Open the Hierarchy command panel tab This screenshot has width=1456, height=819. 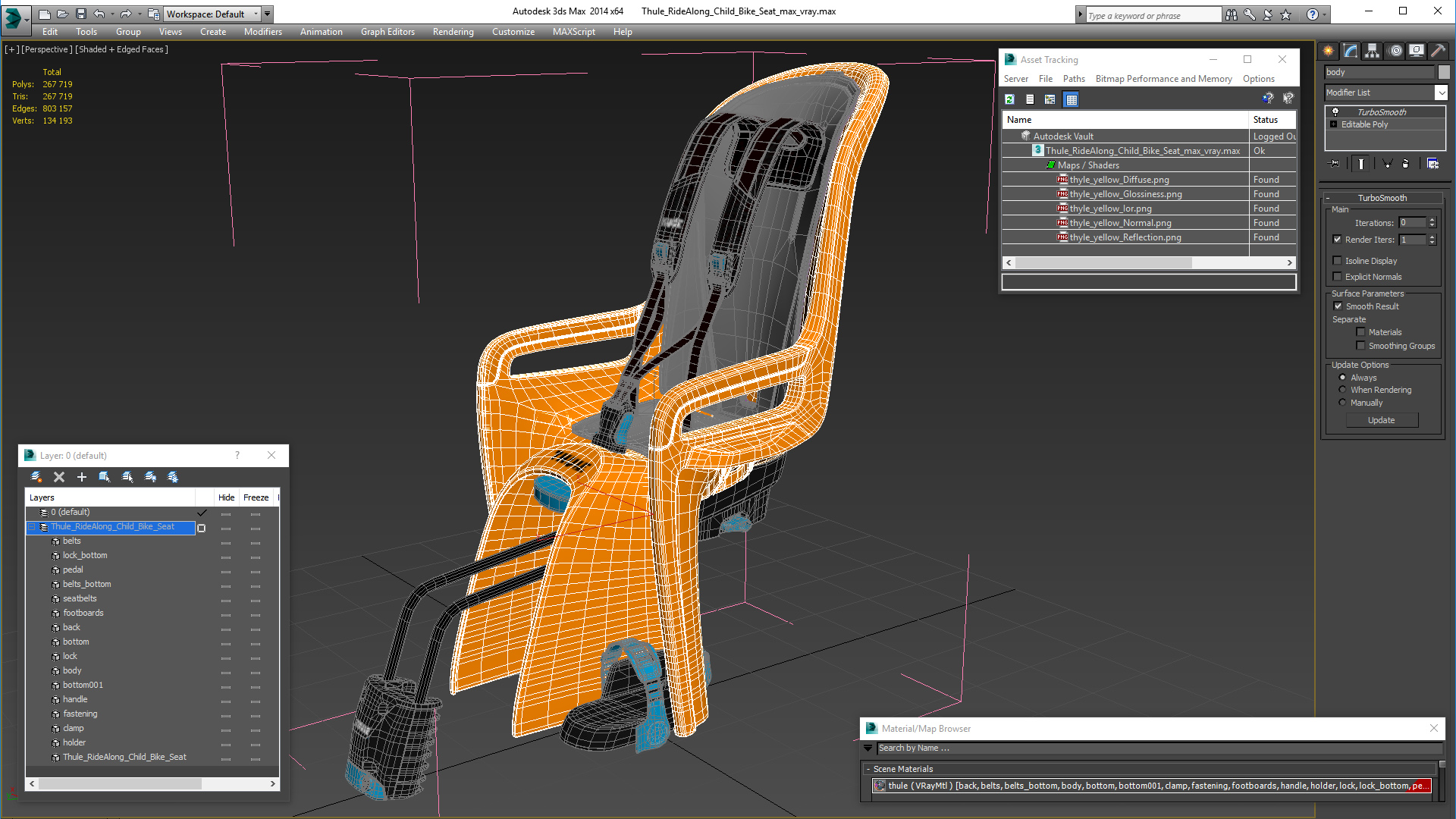(1373, 51)
